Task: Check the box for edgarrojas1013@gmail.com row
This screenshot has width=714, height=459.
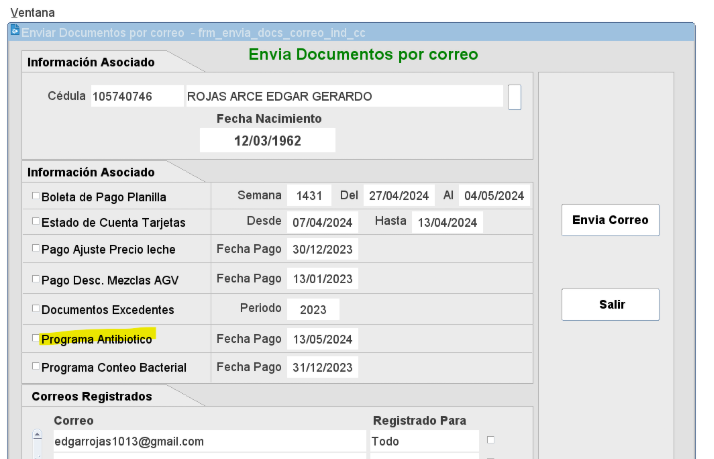Action: click(490, 440)
